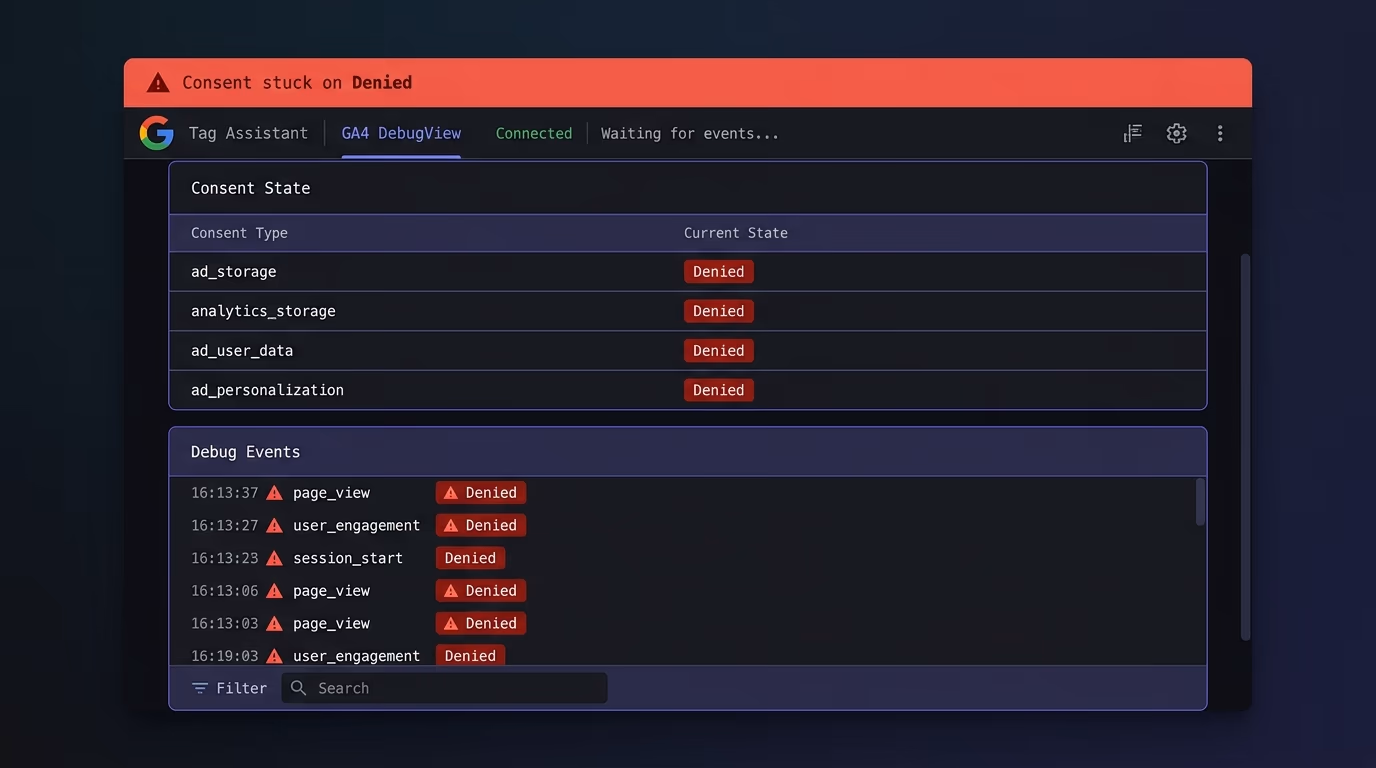
Task: Click the Denied badge on 16:13:03 event
Action: coord(480,624)
